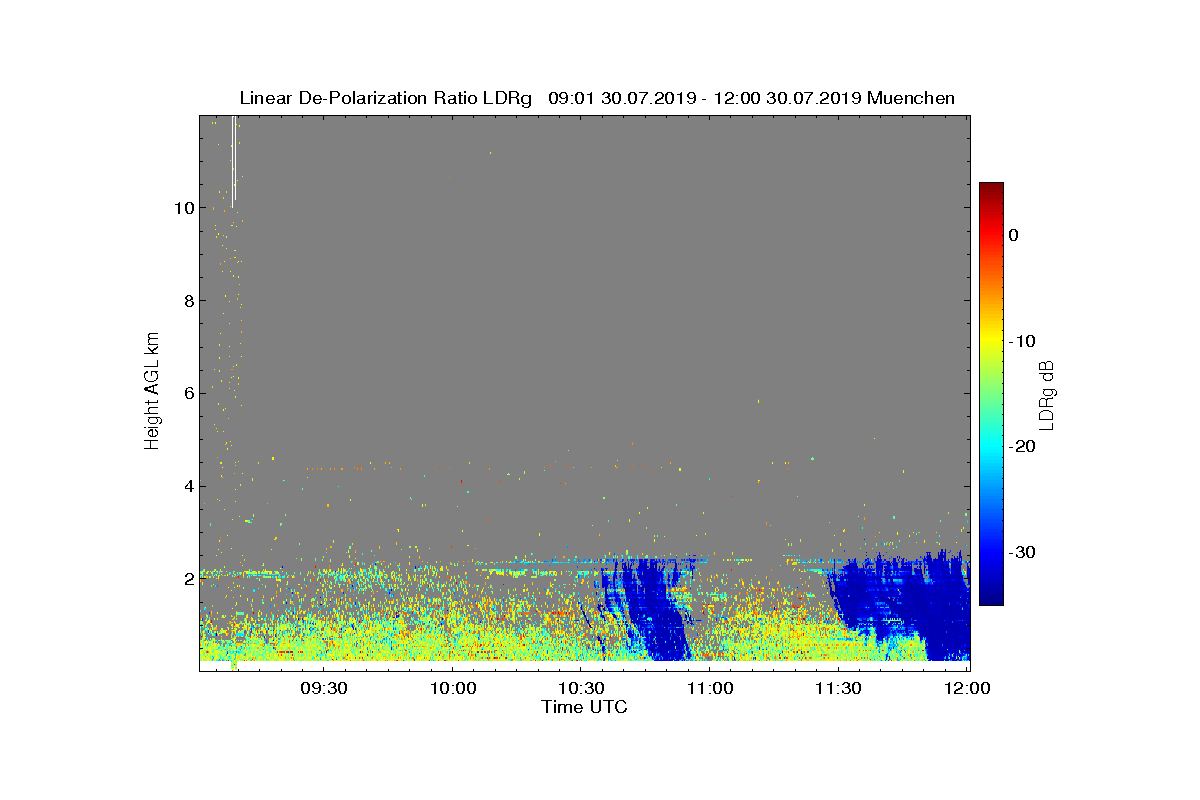The width and height of the screenshot is (1200, 800).
Task: Click the height tick label 2
Action: (188, 579)
